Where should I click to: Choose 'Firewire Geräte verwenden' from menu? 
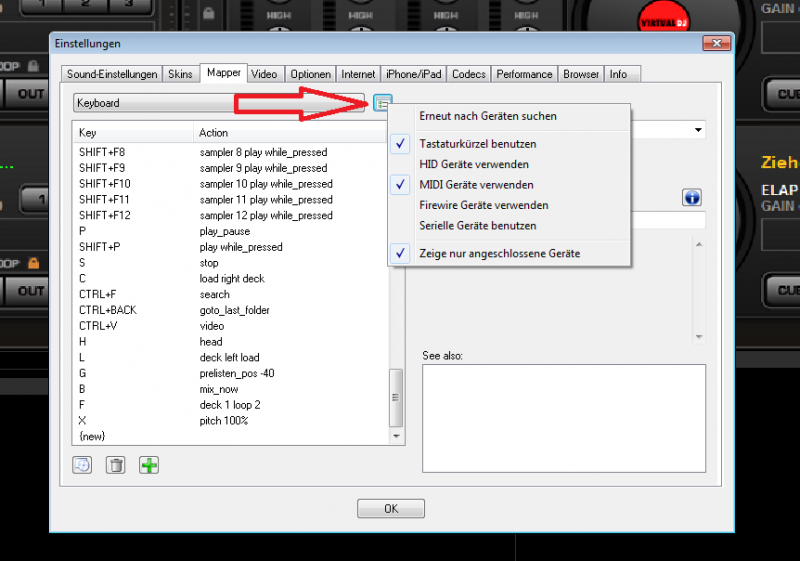pos(484,205)
